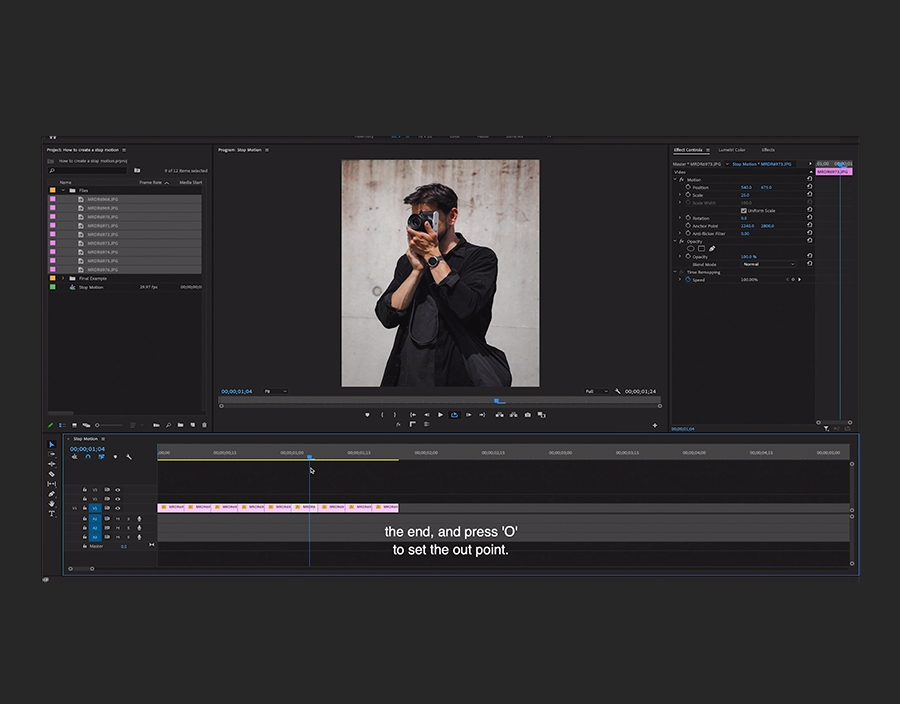Open the program monitor Fit zoom dropdown
The image size is (900, 704).
tap(276, 391)
